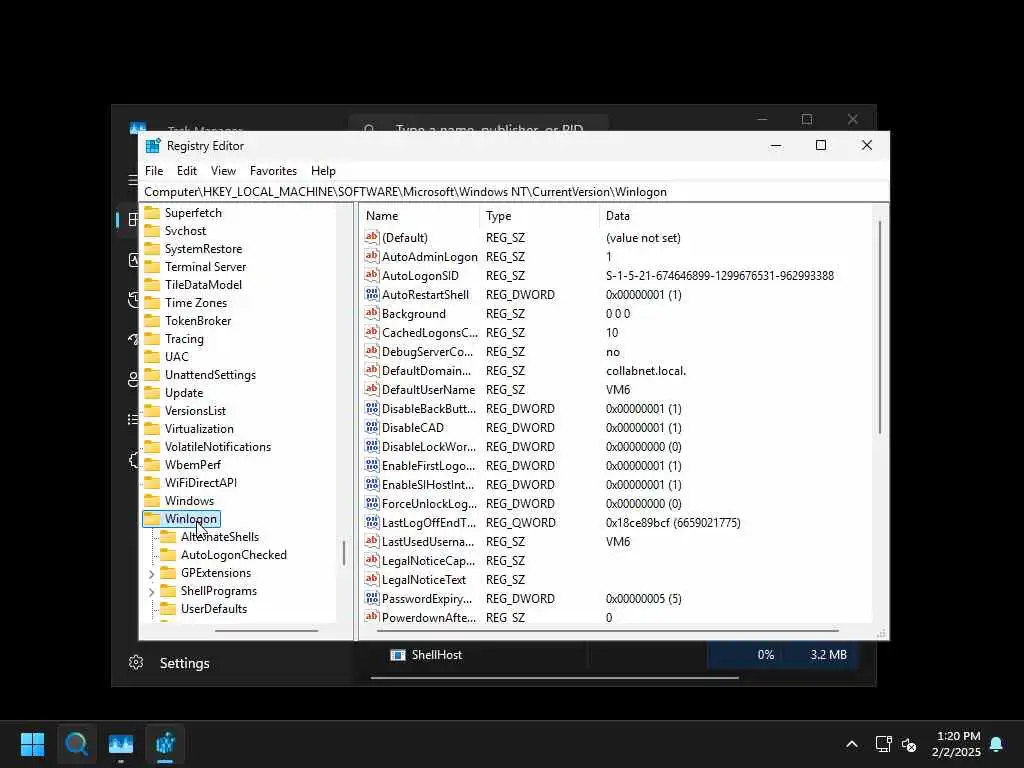
Task: Select the WiFiDirectAPI key
Action: pos(200,483)
